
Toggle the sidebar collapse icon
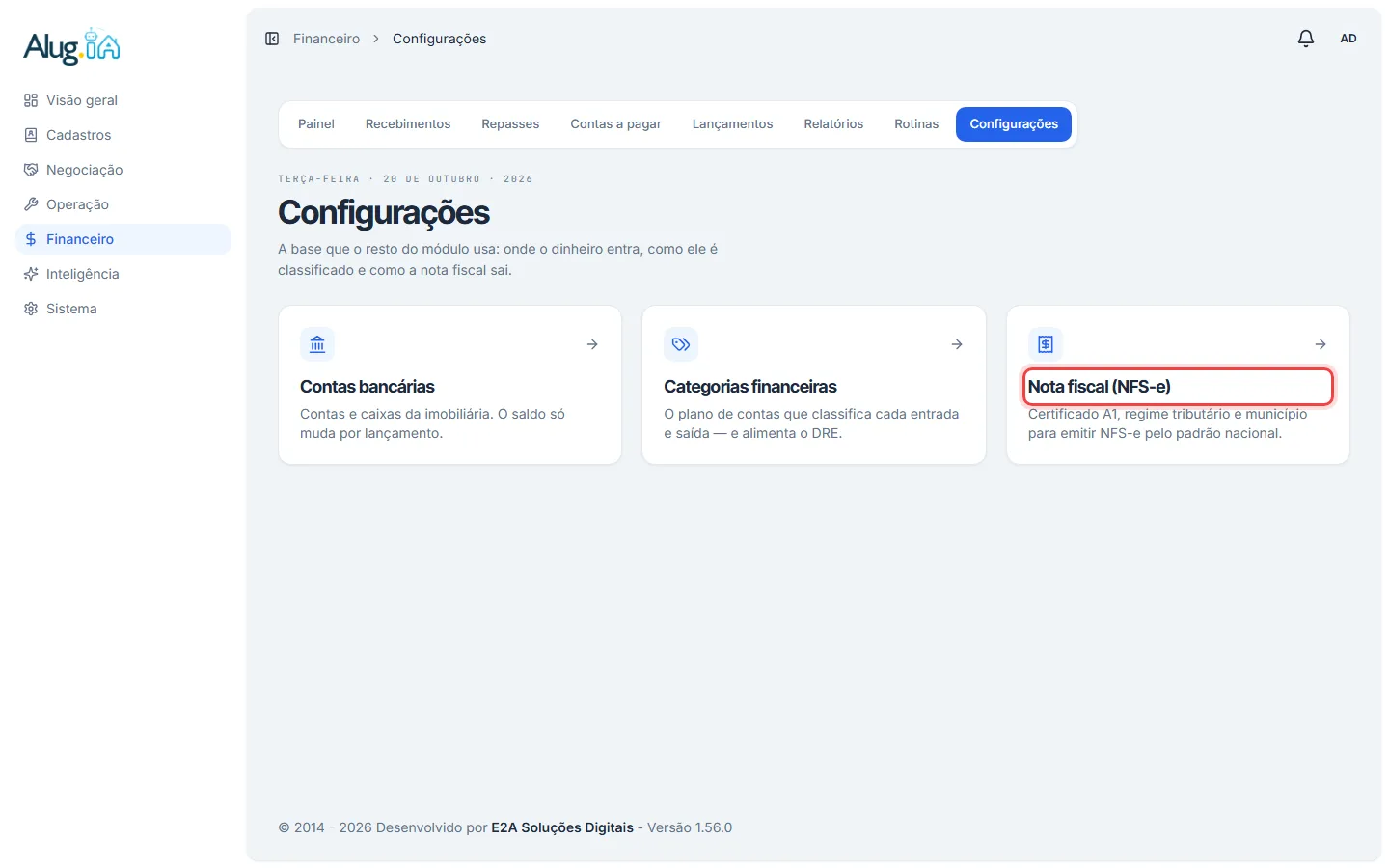tap(272, 39)
